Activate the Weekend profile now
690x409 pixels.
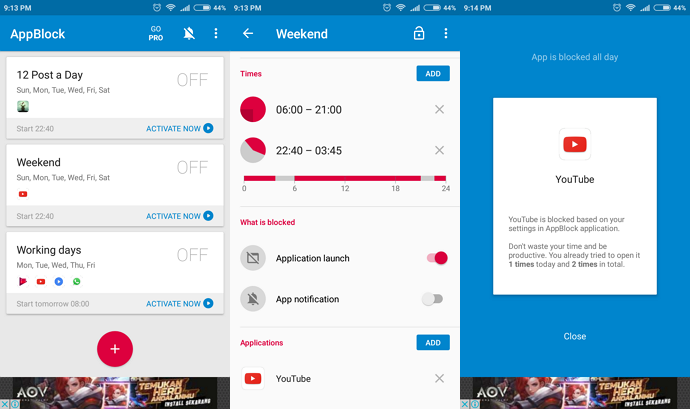click(x=180, y=216)
